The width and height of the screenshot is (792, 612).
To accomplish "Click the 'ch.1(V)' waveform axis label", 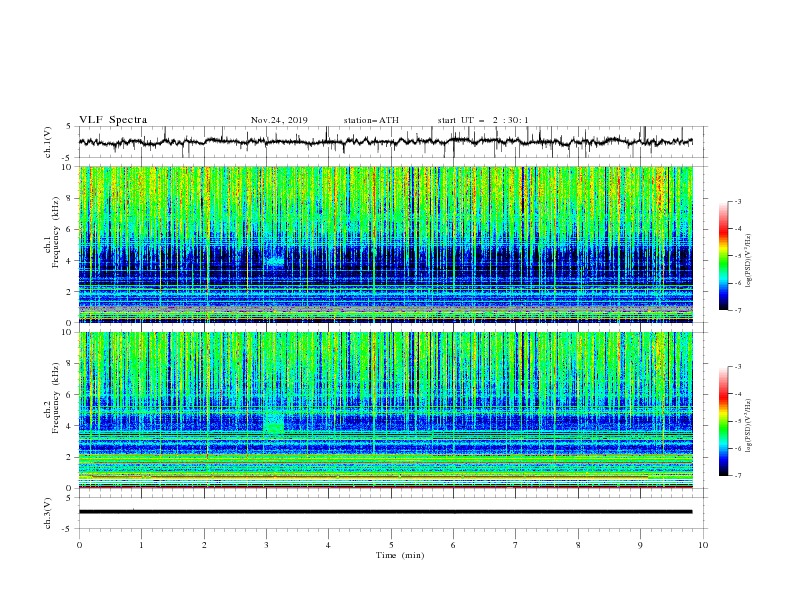I will tap(48, 142).
